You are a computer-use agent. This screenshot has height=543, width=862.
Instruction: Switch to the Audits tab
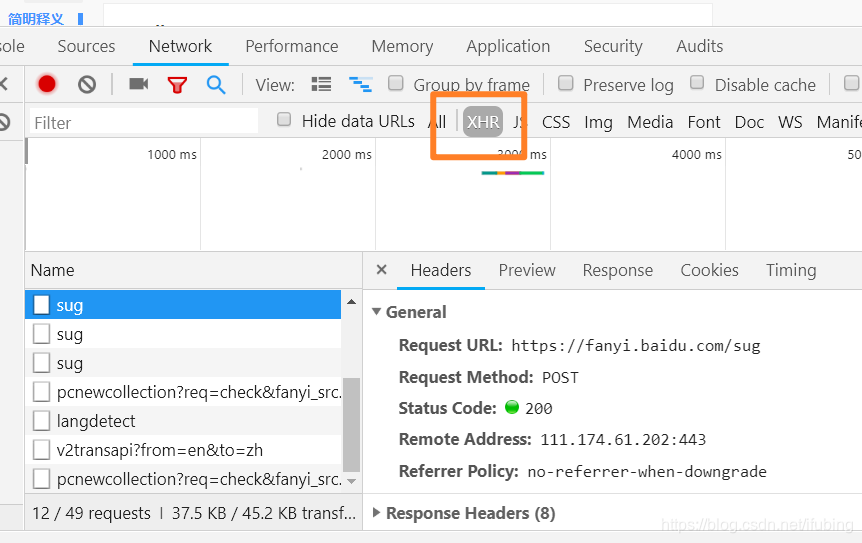[699, 46]
